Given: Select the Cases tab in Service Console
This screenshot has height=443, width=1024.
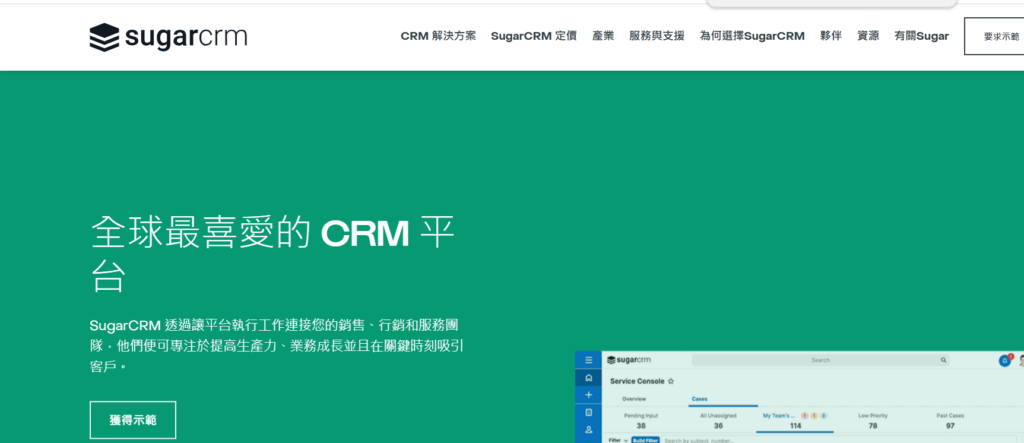Looking at the screenshot, I should click(x=700, y=399).
